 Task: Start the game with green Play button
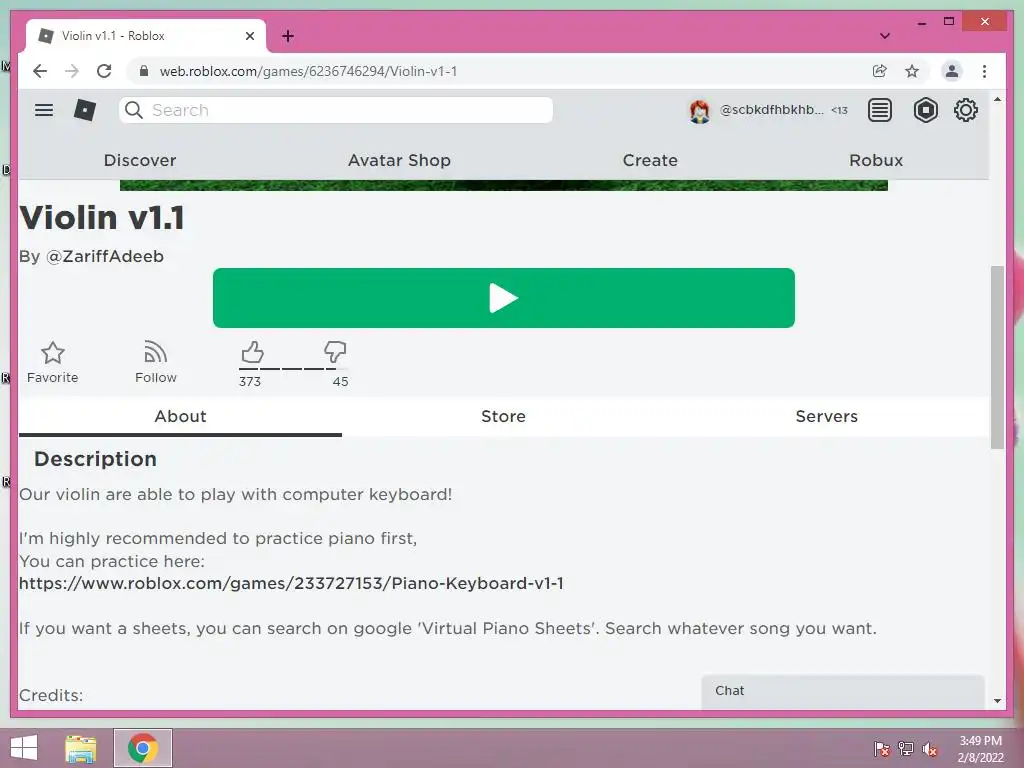(x=504, y=298)
